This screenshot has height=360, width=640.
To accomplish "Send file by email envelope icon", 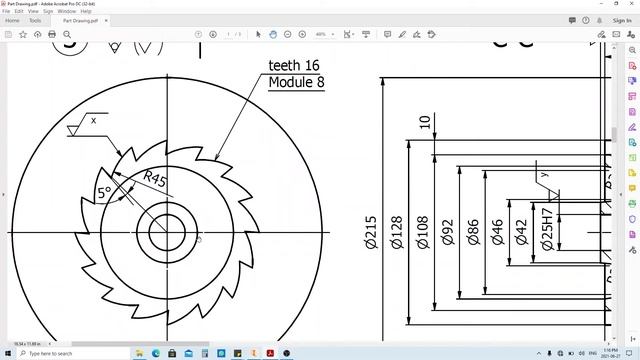I will click(616, 35).
